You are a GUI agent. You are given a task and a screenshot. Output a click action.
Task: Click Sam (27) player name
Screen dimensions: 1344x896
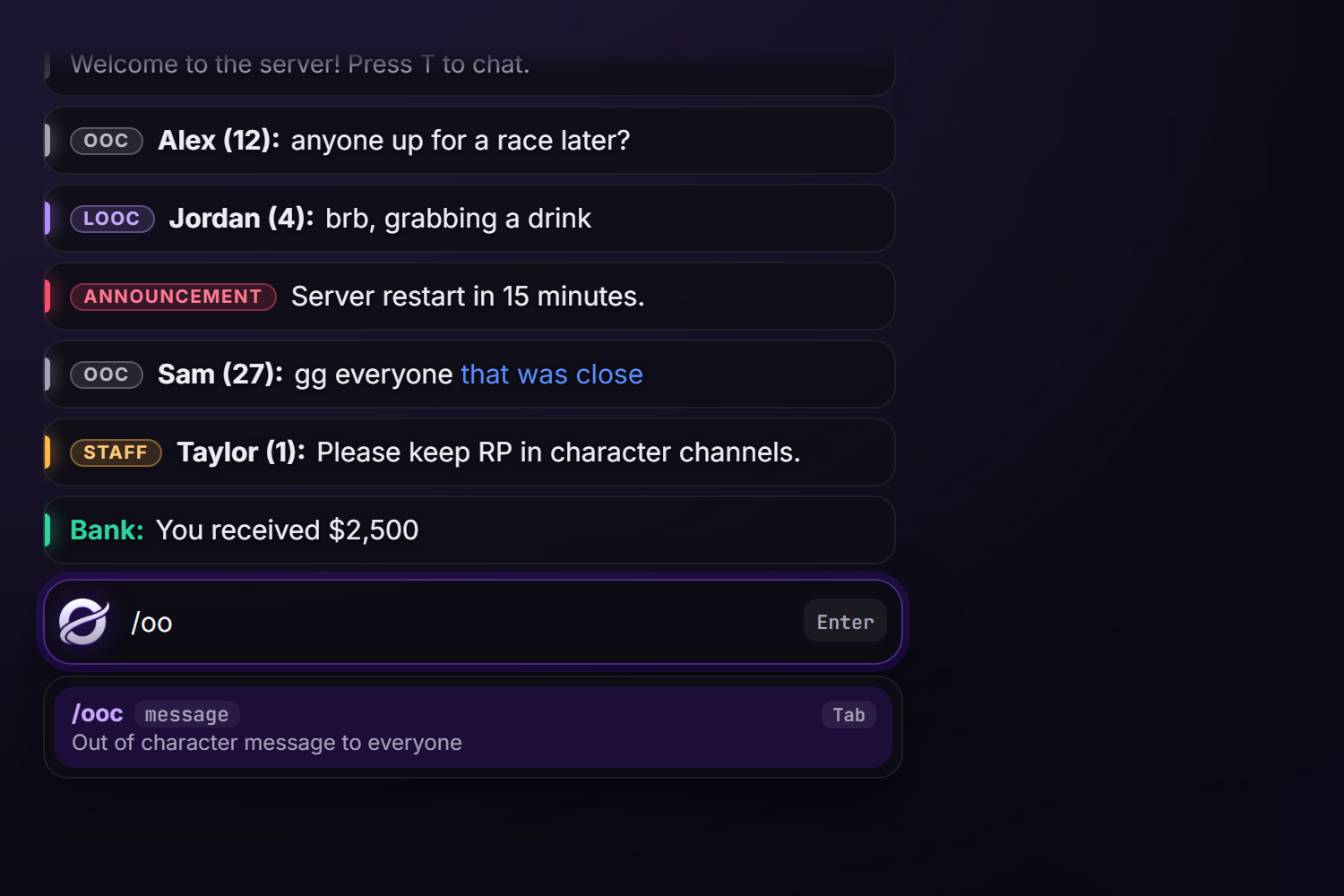click(x=220, y=375)
